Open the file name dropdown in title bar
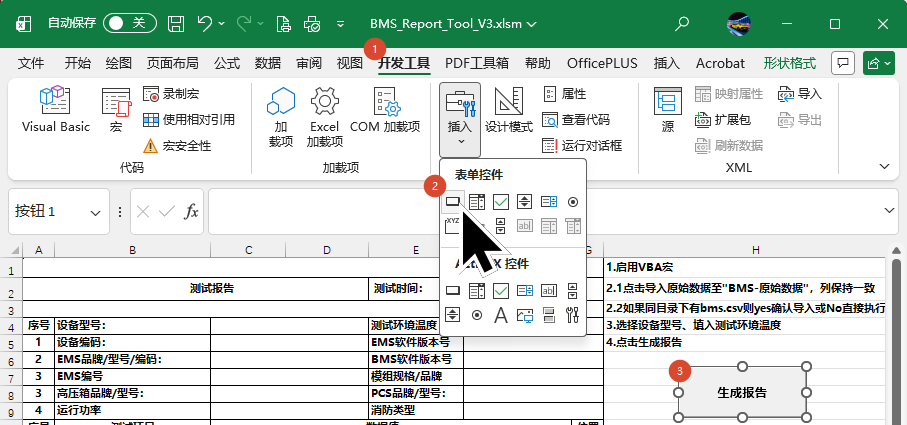This screenshot has height=425, width=907. [x=530, y=22]
